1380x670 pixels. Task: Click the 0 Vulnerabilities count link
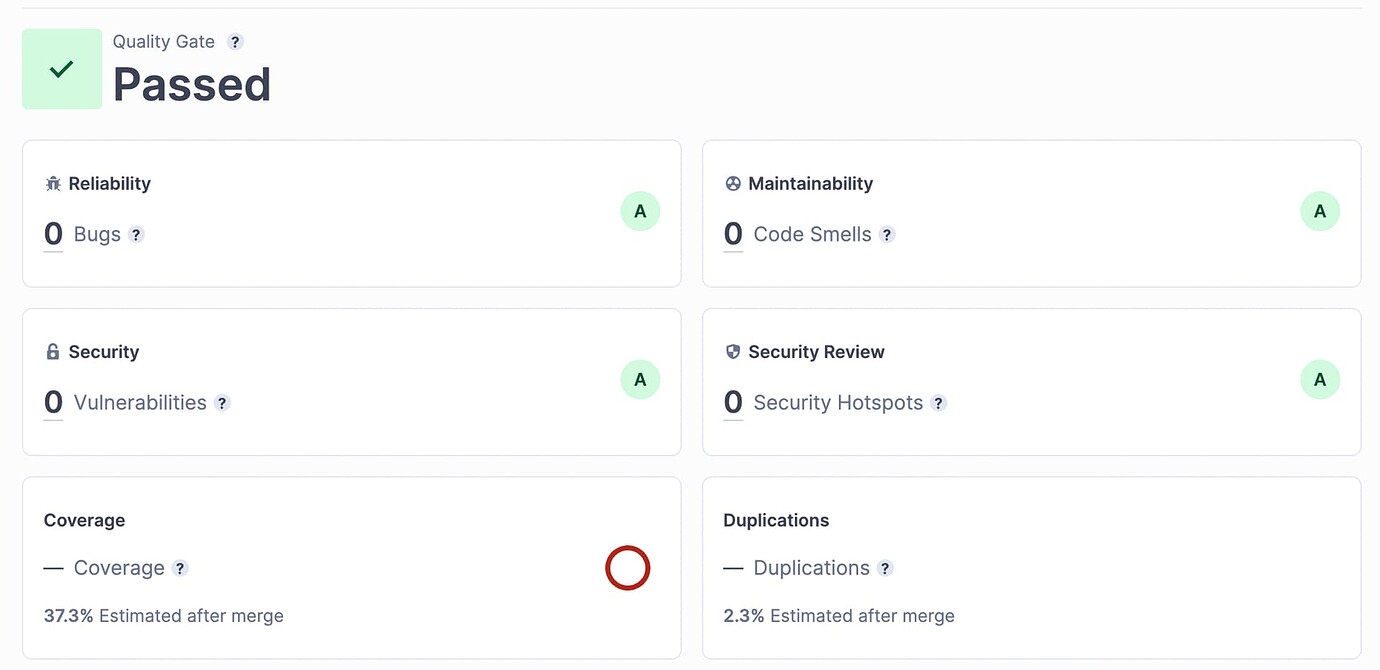[53, 401]
